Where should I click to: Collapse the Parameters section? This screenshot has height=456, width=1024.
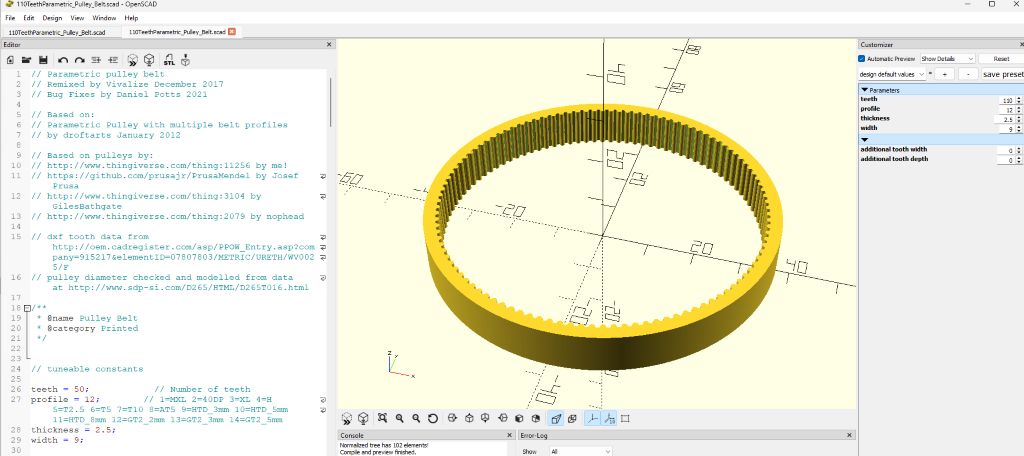click(x=865, y=90)
